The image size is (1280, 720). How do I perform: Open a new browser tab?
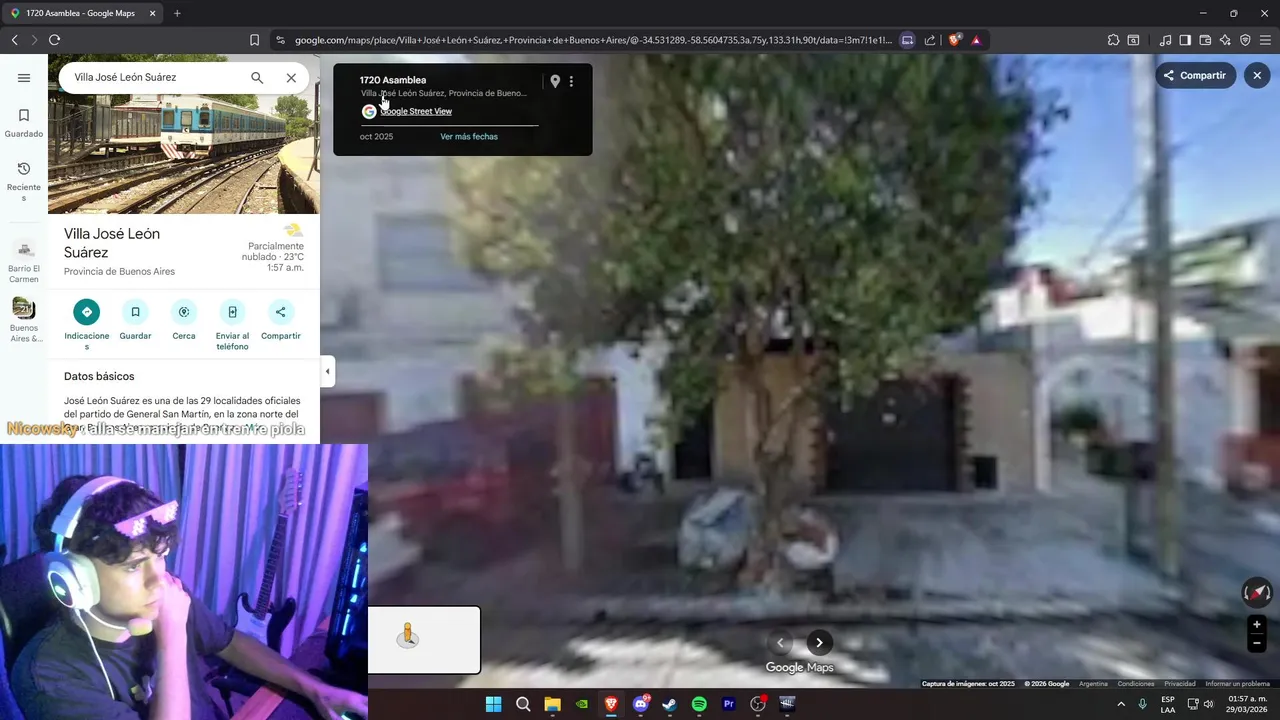177,13
